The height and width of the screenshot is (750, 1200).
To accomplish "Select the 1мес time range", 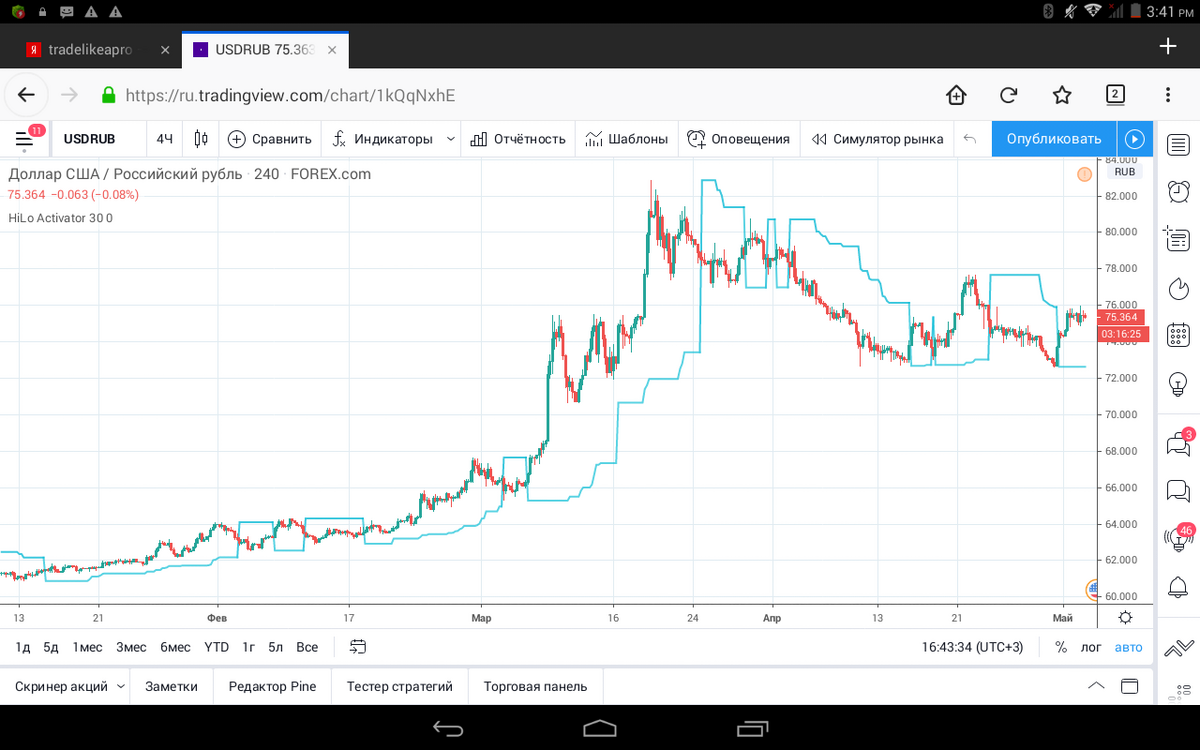I will click(x=87, y=647).
